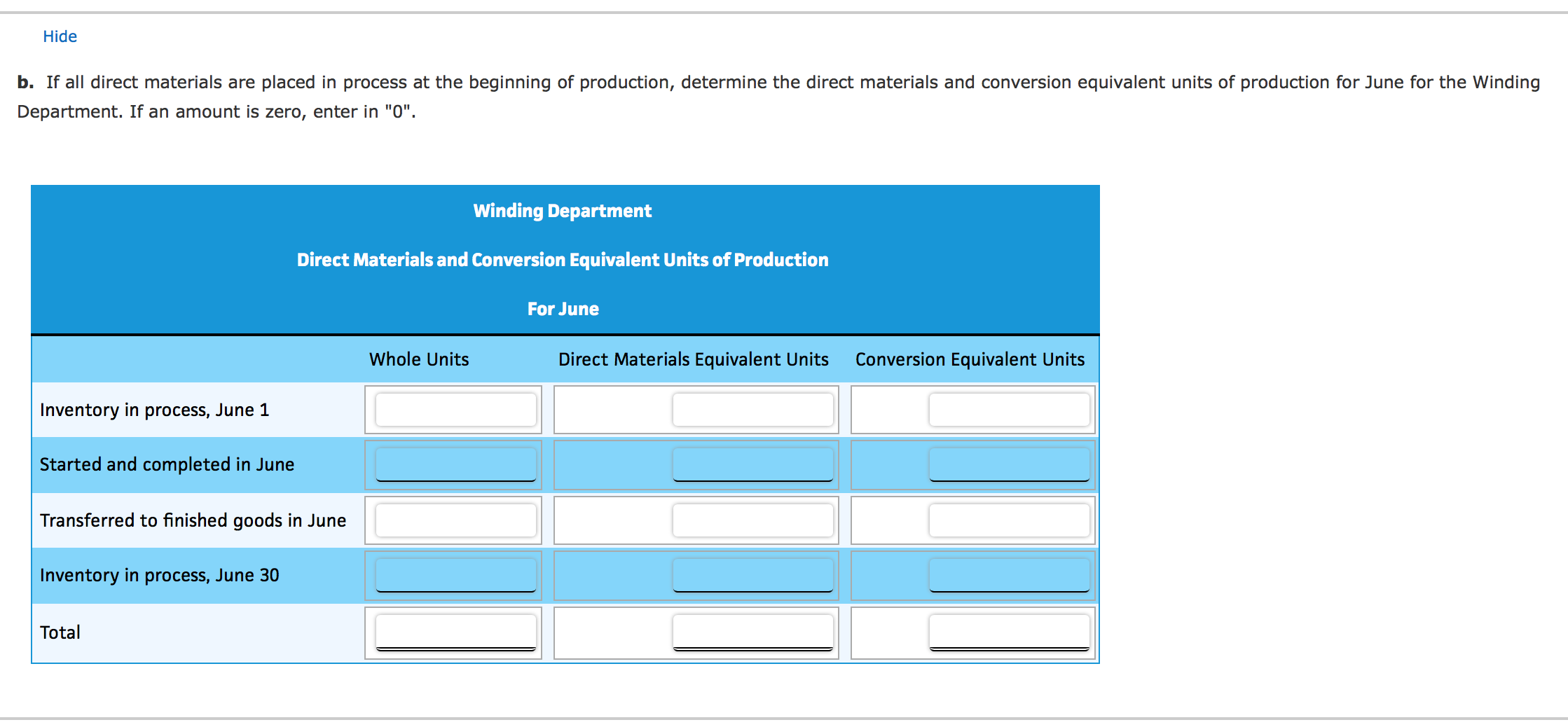
Task: Select Conversion field for Inventory June 1
Action: tap(1010, 410)
